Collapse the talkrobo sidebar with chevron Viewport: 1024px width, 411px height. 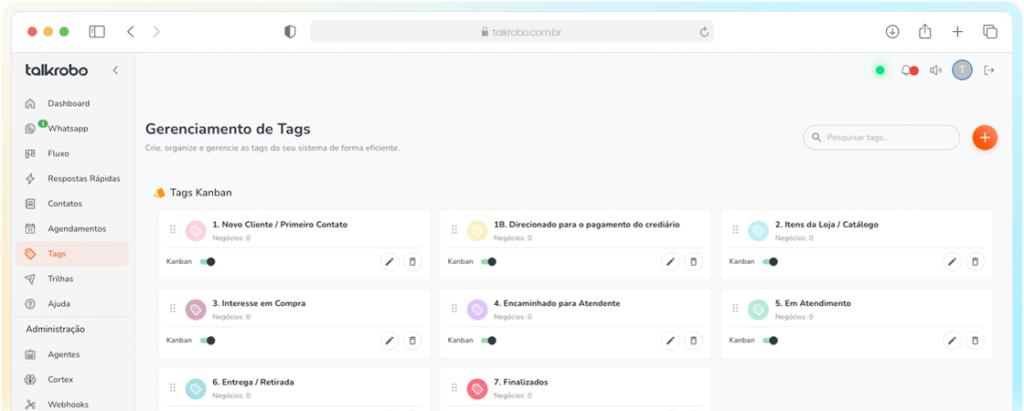point(115,70)
